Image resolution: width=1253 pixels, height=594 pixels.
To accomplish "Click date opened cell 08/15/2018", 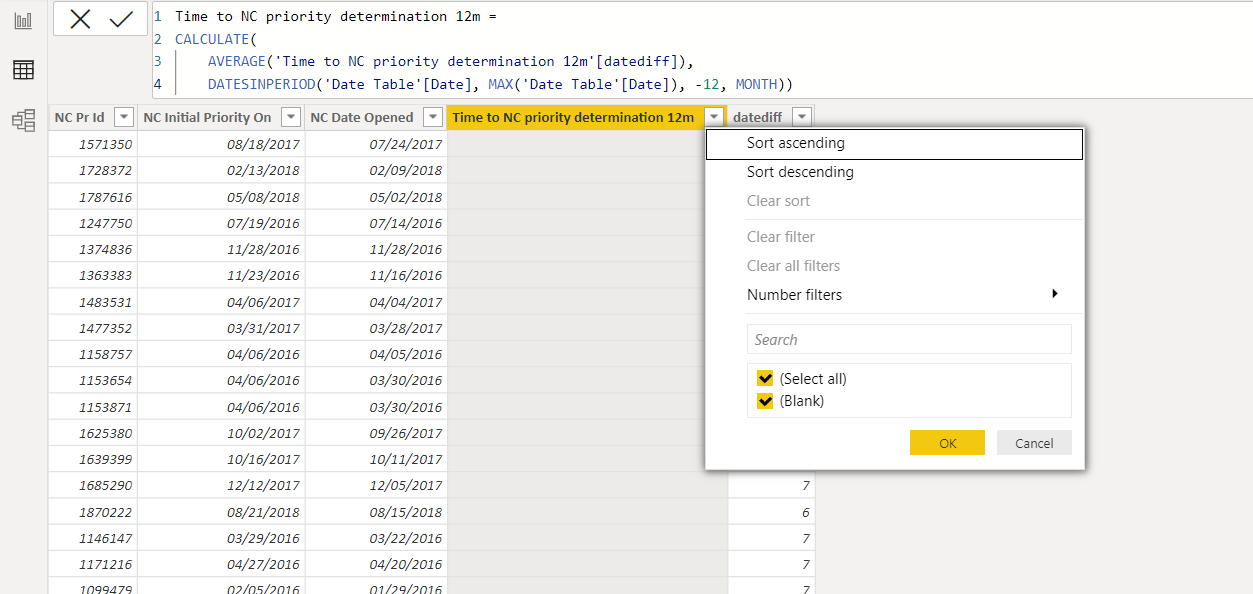I will point(376,512).
